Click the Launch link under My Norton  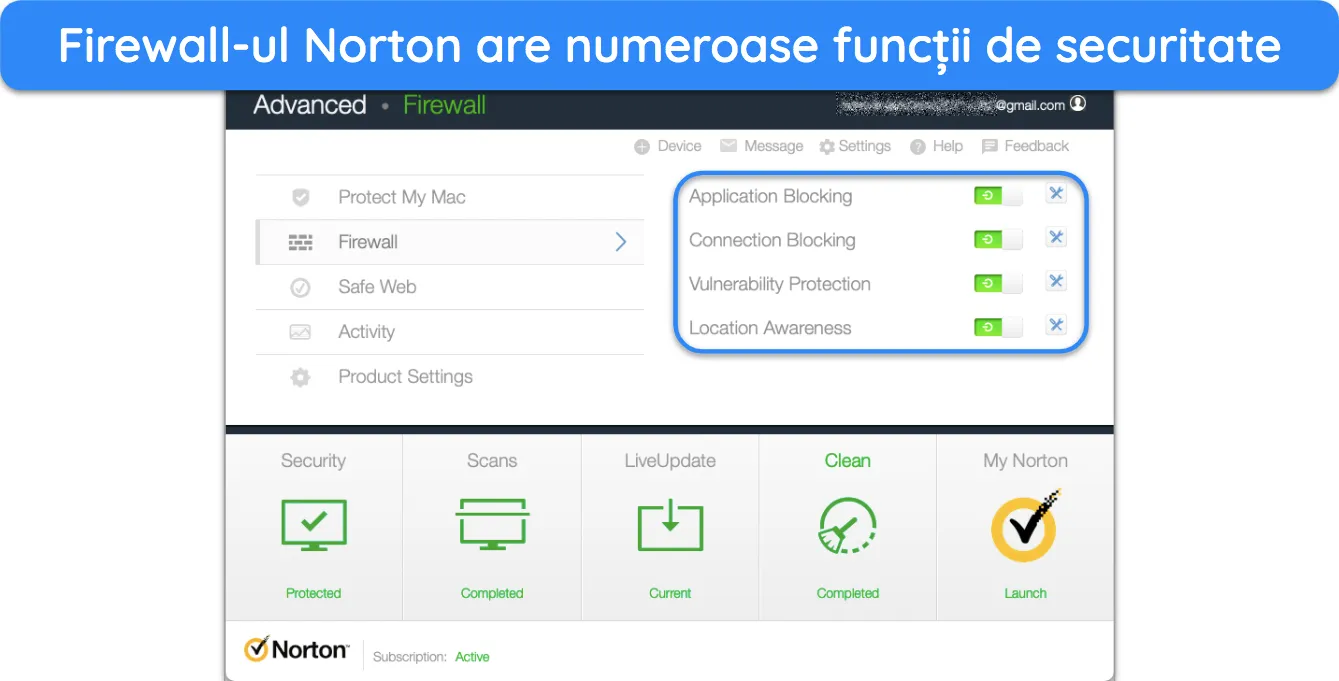[x=1025, y=593]
